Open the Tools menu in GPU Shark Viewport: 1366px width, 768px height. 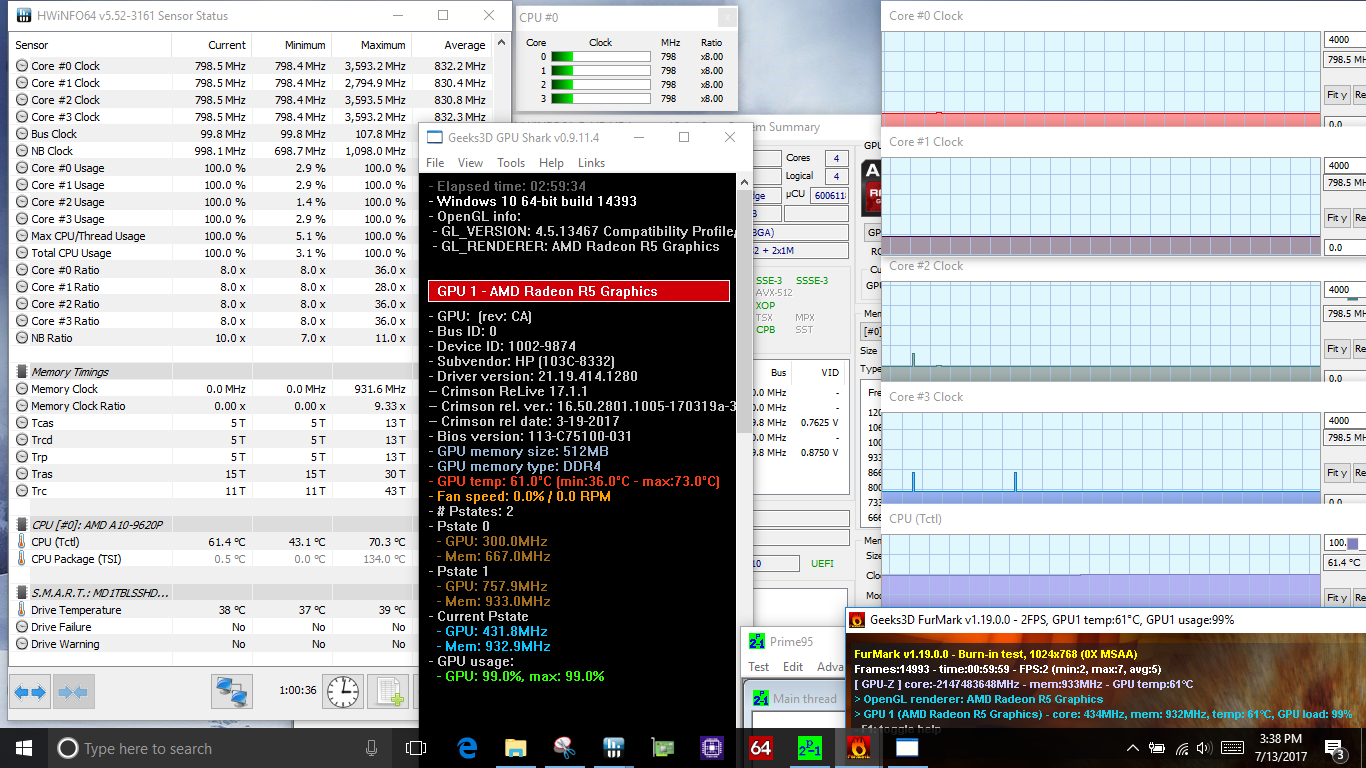(x=511, y=163)
